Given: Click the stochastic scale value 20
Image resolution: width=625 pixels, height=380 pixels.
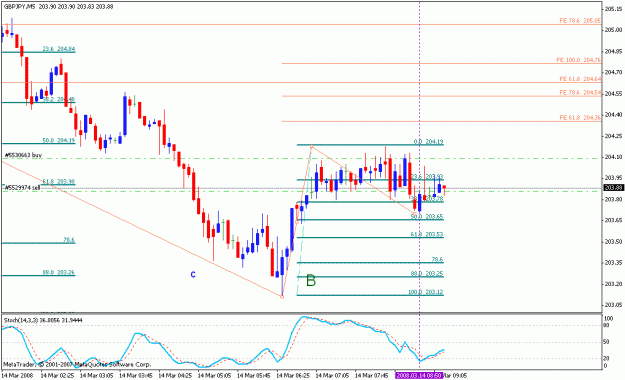Looking at the screenshot, I should pos(607,358).
